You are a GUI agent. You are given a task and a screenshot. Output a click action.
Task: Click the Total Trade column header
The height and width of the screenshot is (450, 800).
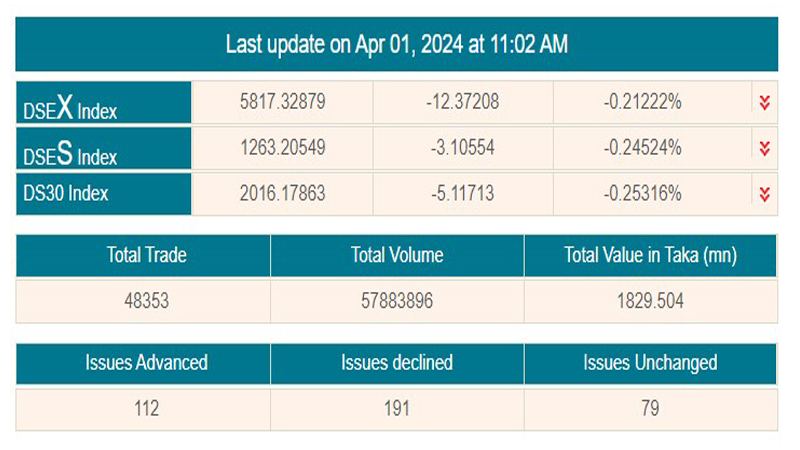pos(146,255)
